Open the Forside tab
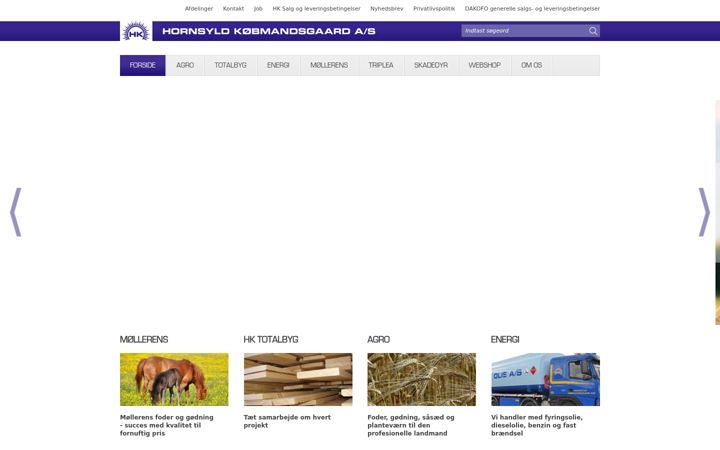The width and height of the screenshot is (720, 450). point(142,65)
